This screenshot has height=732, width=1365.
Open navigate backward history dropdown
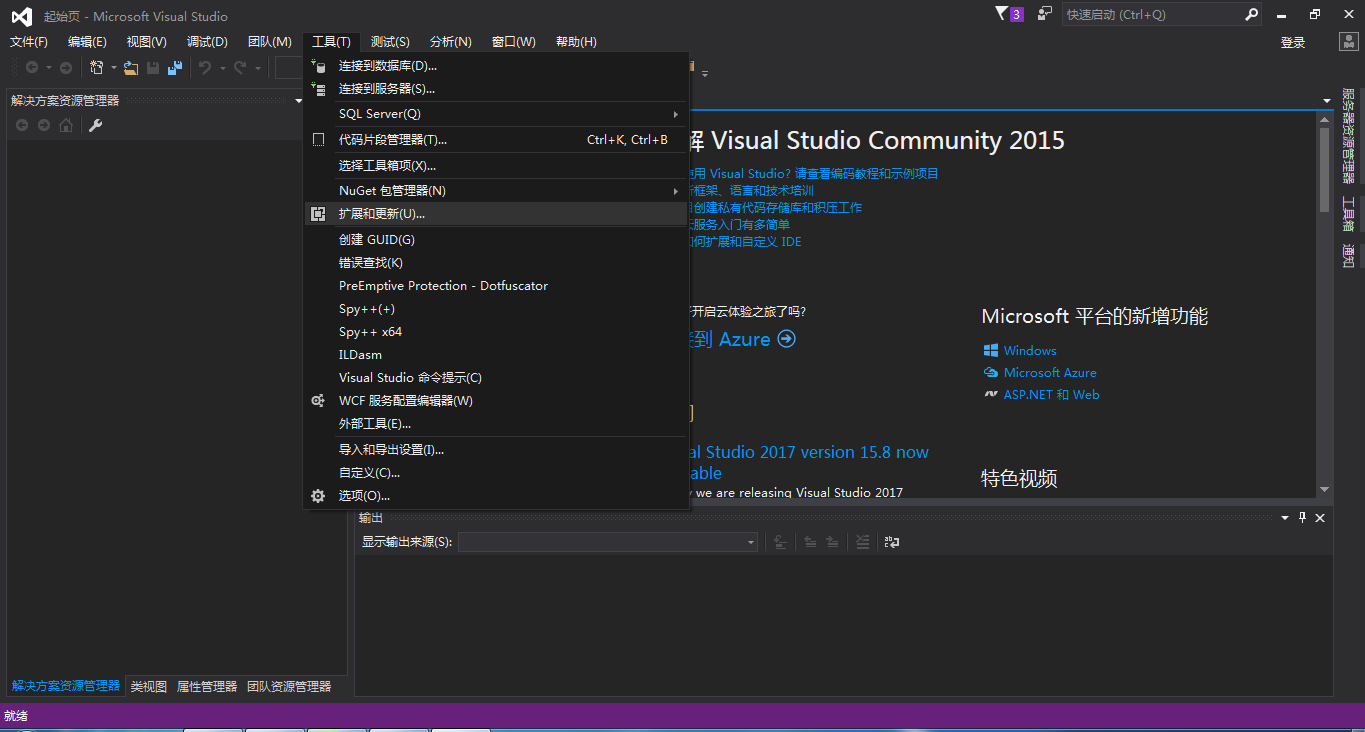point(49,68)
